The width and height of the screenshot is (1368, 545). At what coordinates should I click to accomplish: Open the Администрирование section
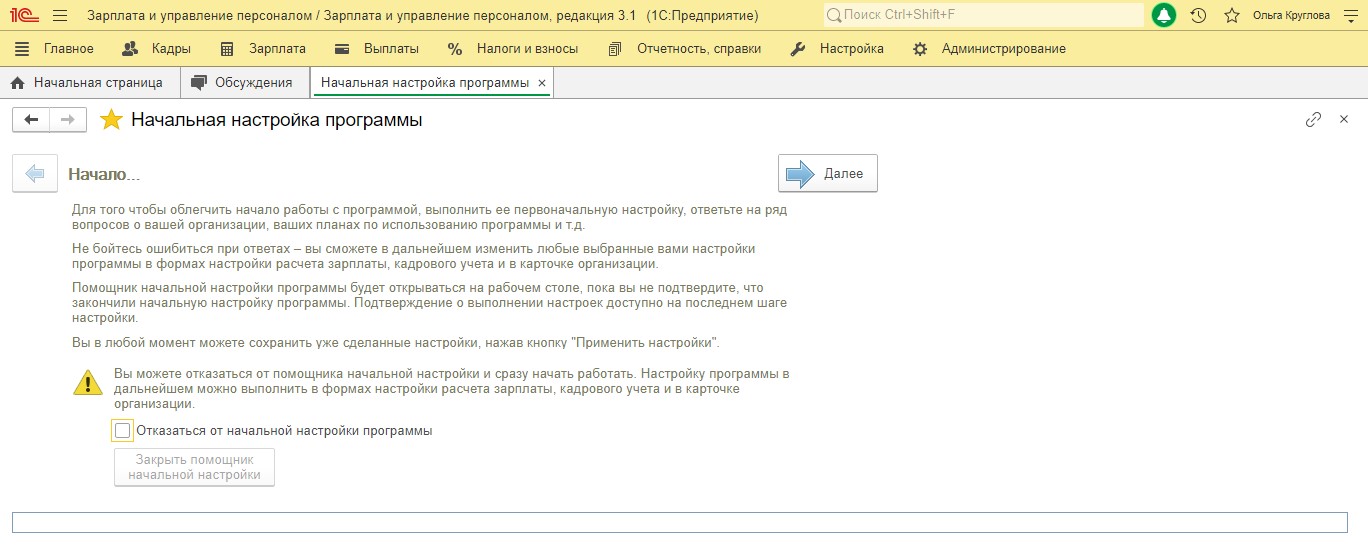click(989, 48)
